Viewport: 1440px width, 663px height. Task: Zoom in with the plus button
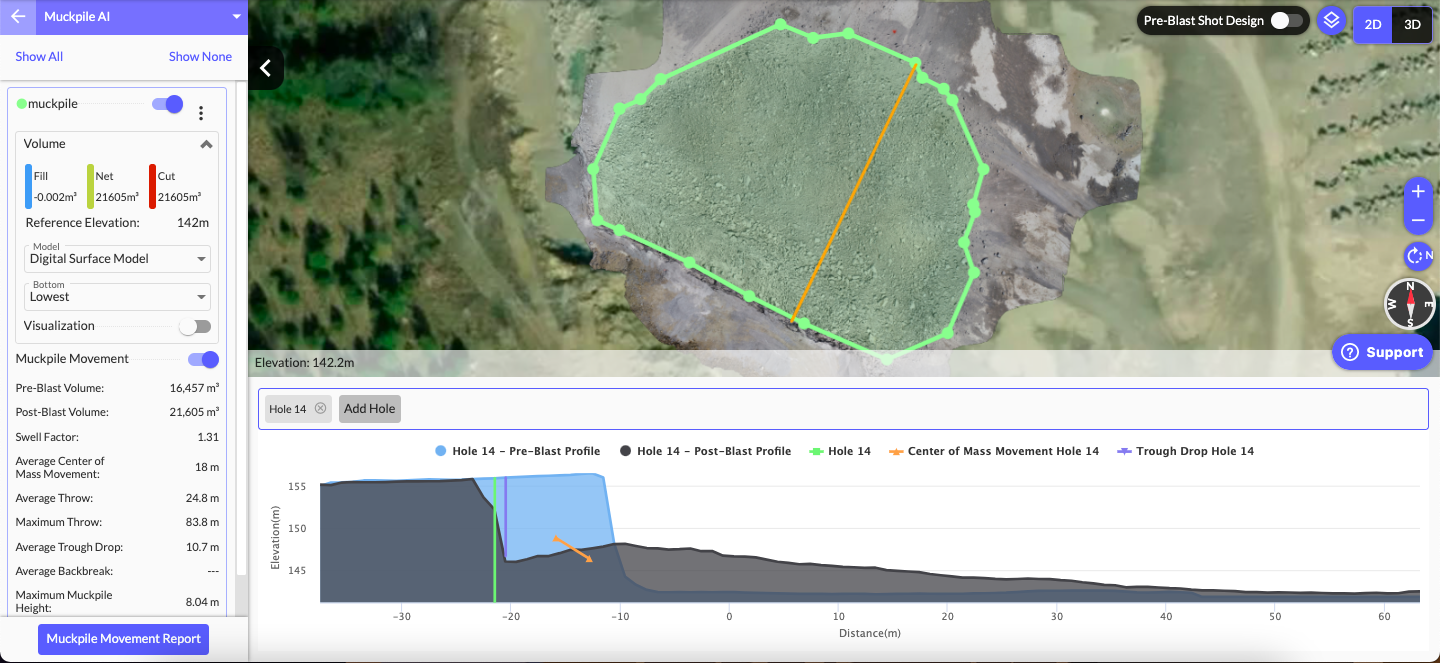pos(1417,191)
